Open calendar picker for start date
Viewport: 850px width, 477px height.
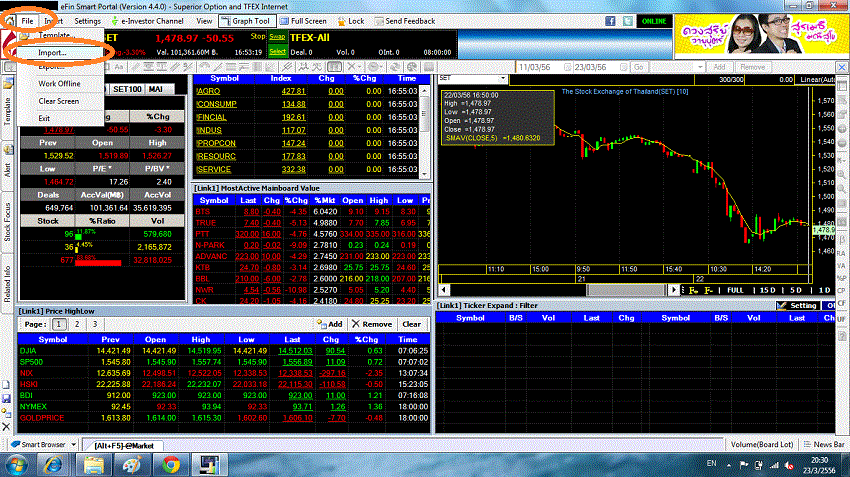click(x=567, y=67)
